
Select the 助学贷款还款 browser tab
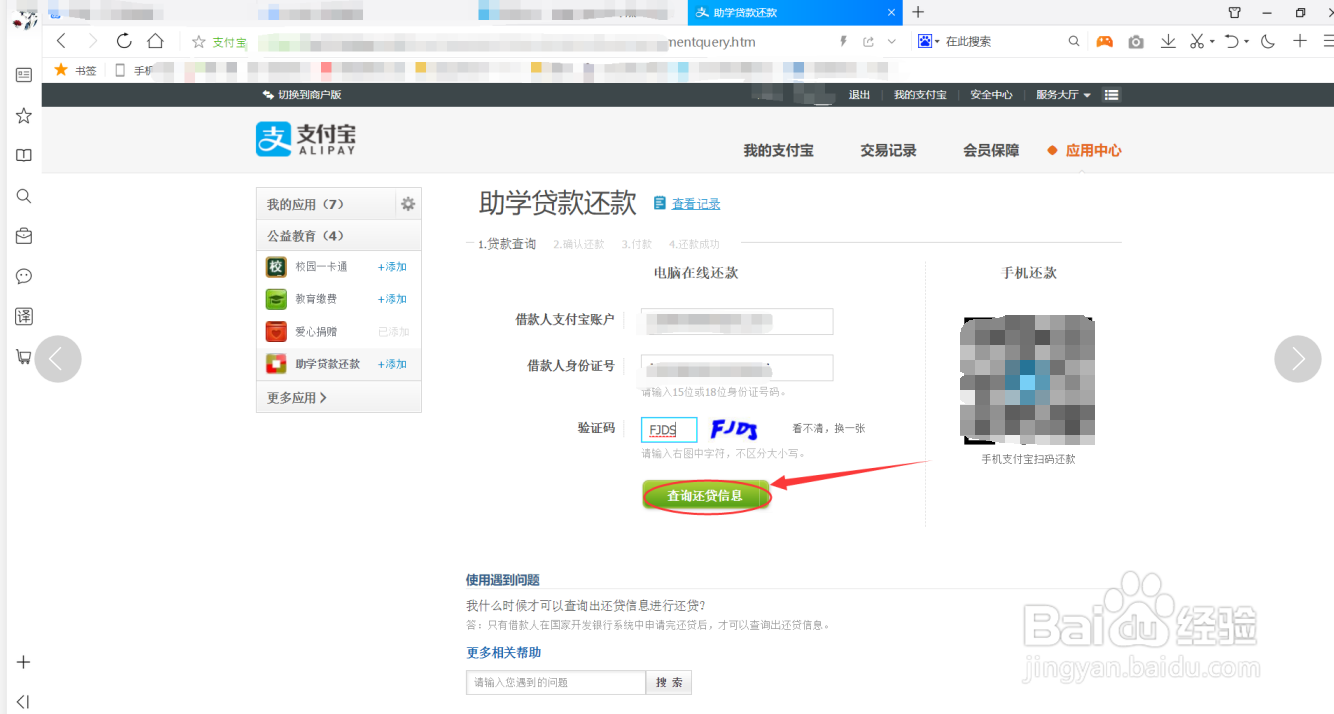tap(794, 13)
